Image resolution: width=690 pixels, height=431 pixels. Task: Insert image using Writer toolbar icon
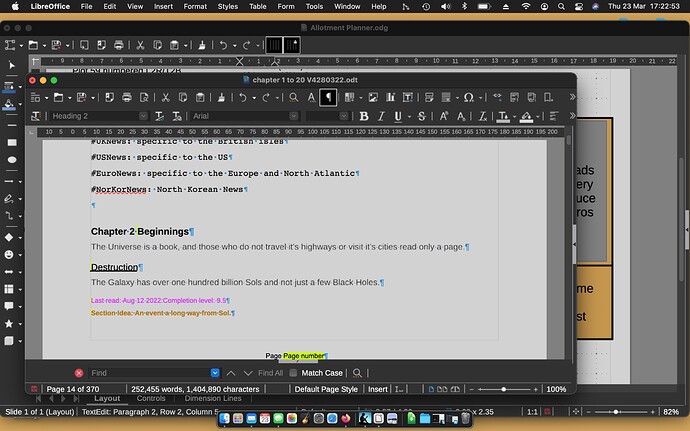click(373, 98)
